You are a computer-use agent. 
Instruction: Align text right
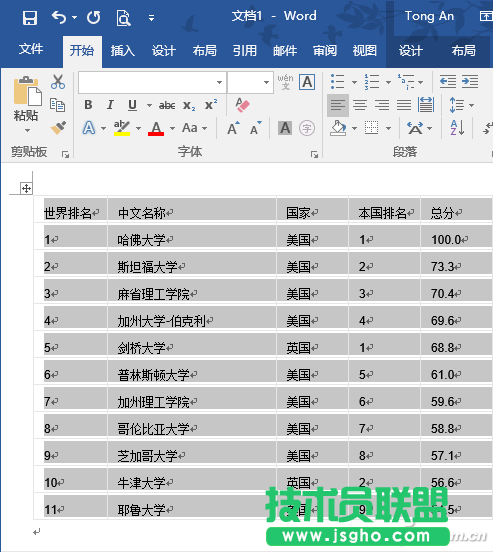coord(382,105)
